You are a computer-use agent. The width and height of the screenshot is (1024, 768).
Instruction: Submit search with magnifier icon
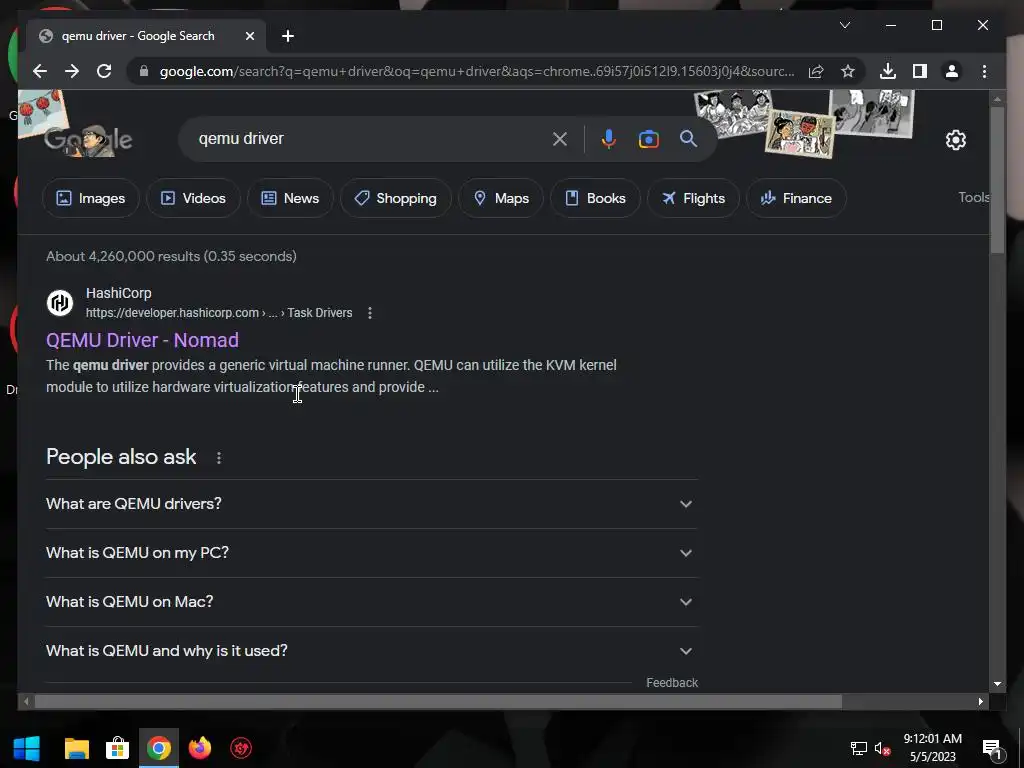pos(688,138)
